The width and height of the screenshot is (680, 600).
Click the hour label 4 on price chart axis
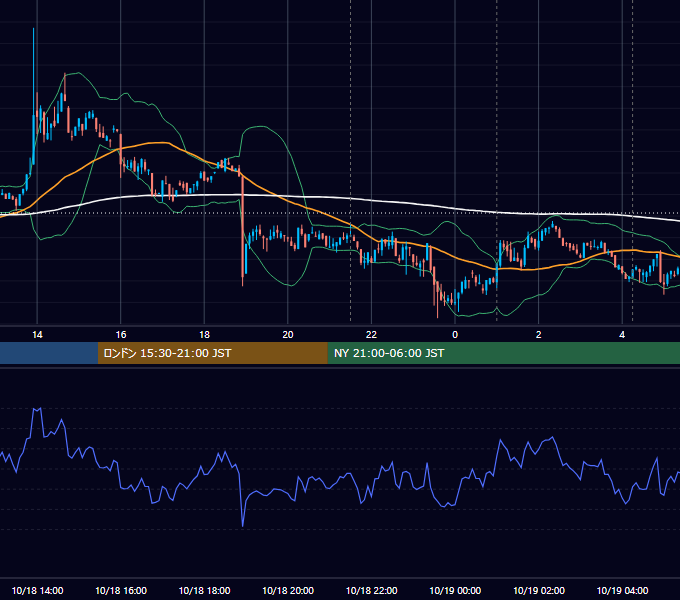(622, 334)
